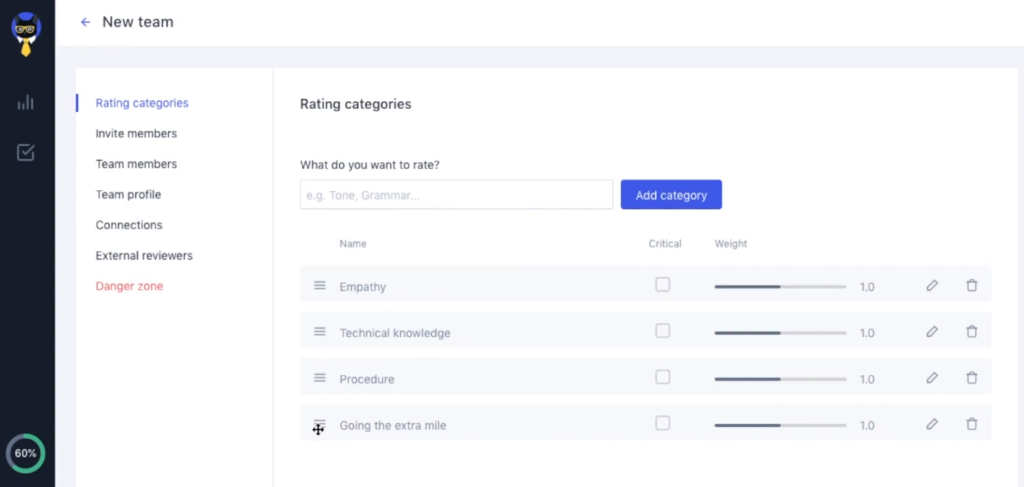1024x487 pixels.
Task: Open External reviewers section
Action: point(144,255)
